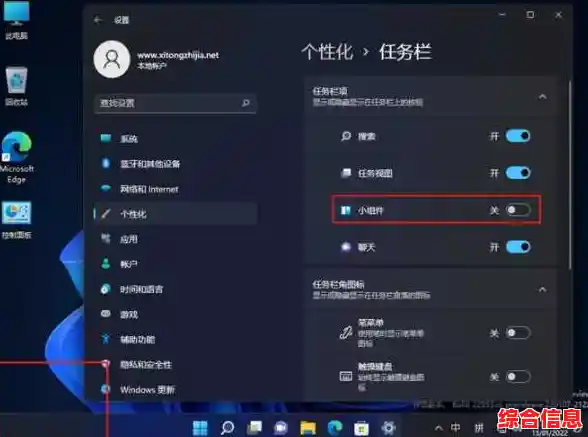Click the 系统 monitor icon in sidebar

pos(106,138)
